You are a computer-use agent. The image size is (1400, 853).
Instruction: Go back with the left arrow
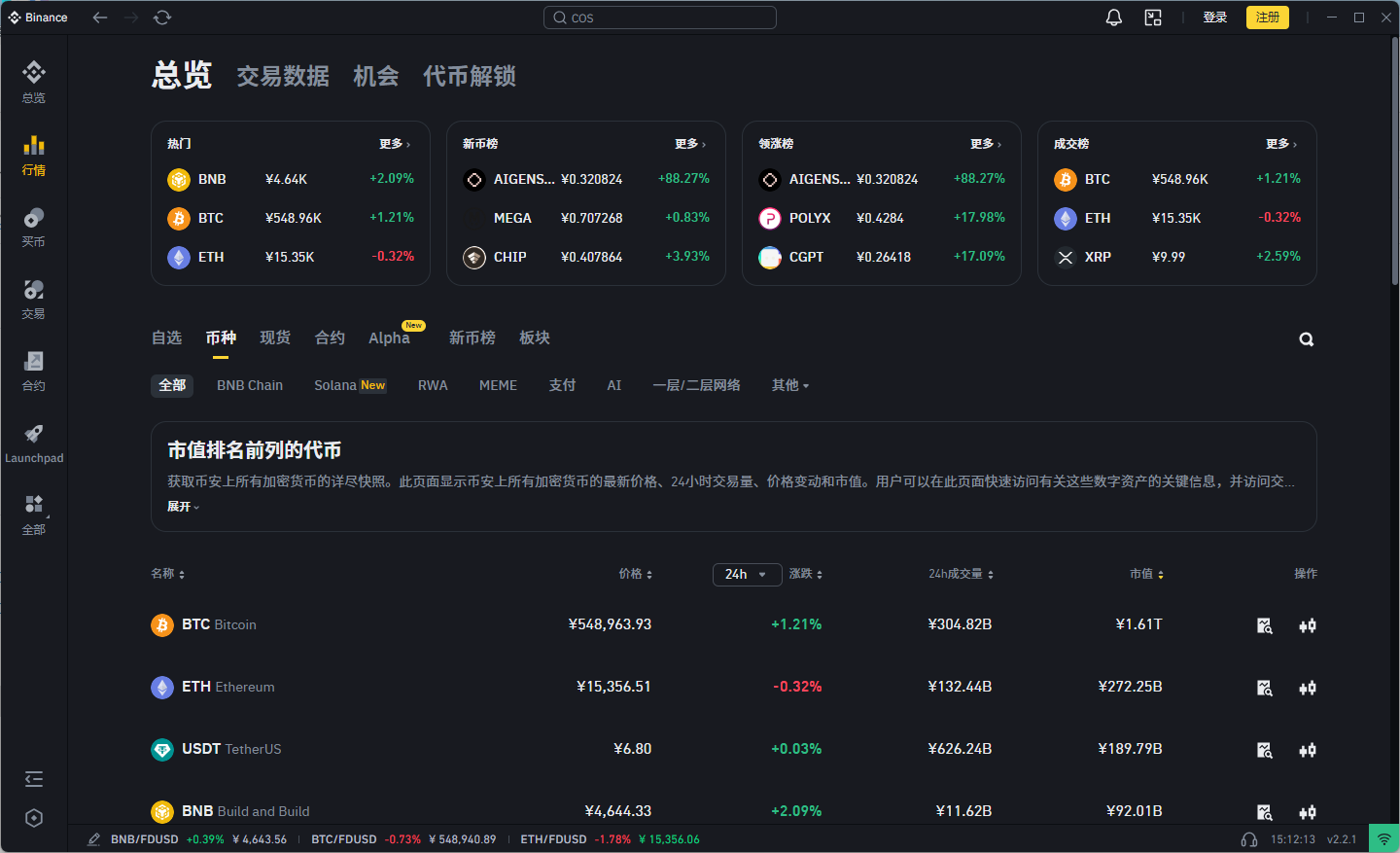100,18
